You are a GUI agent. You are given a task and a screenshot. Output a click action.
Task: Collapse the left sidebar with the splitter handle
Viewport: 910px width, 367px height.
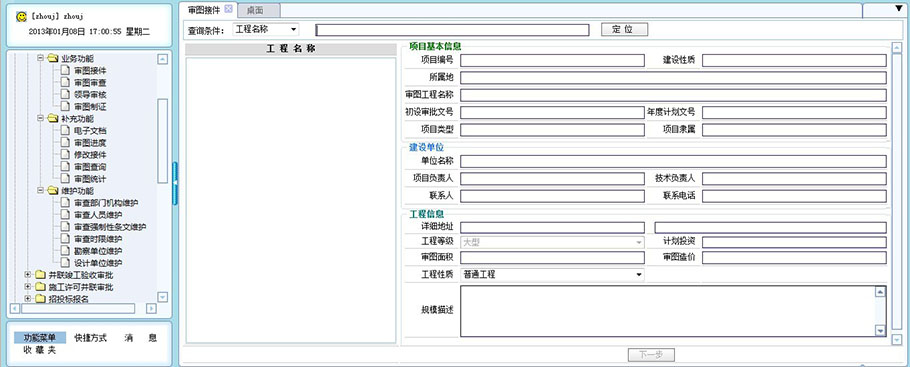tap(175, 184)
